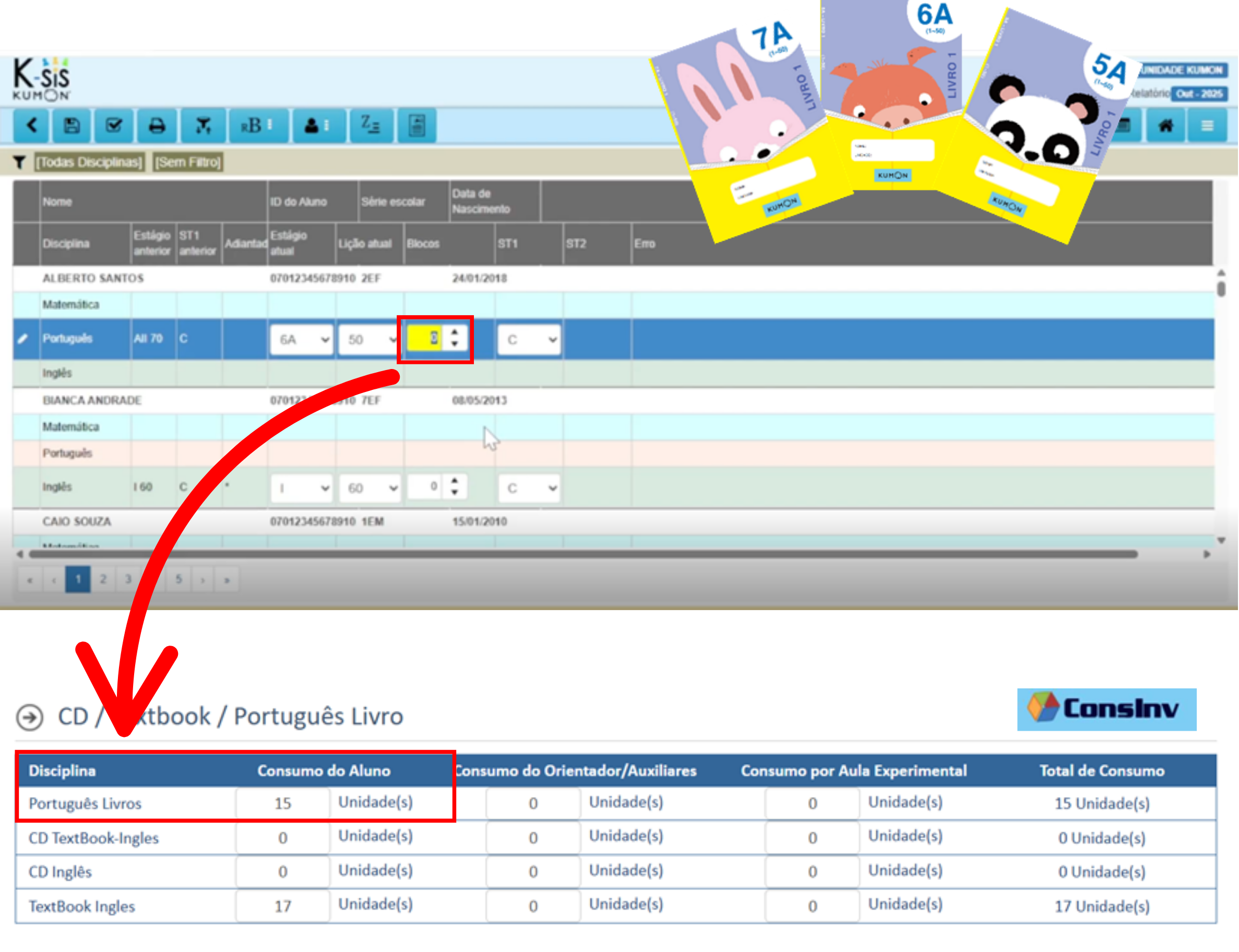This screenshot has height=952, width=1239.
Task: Click Consumo do Aluno field for TextBook Ingles
Action: pos(283,907)
